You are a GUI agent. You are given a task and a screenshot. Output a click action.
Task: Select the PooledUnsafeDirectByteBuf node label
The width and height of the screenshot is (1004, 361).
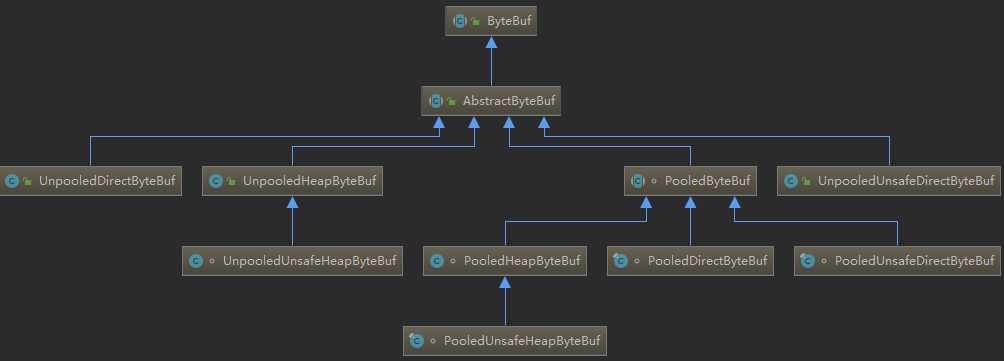(x=914, y=261)
